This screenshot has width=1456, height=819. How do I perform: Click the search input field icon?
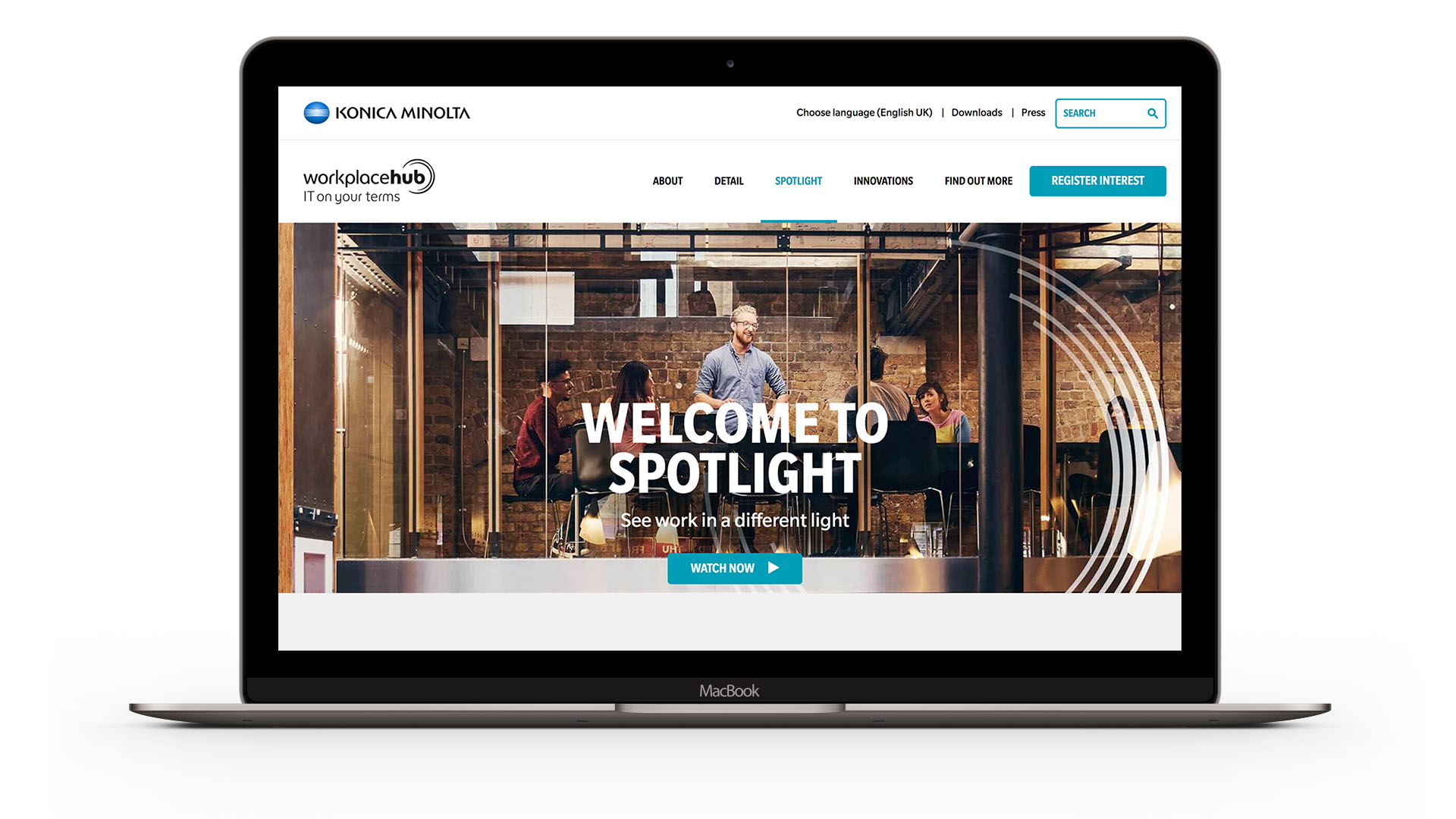coord(1153,113)
